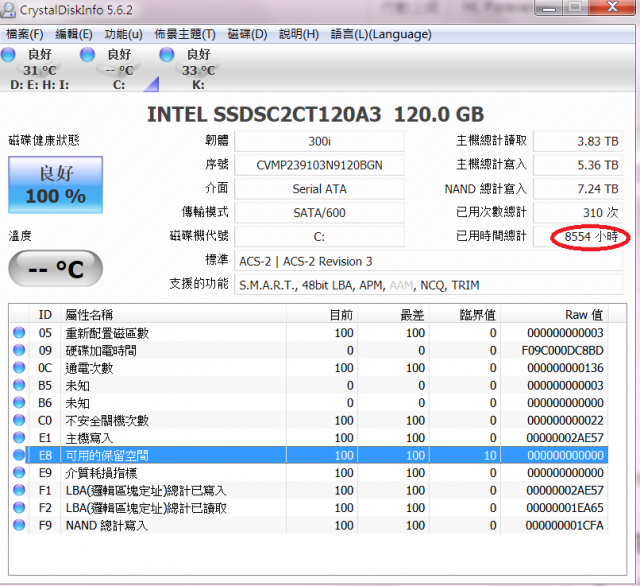Click the power on hours 8554 小時

click(x=578, y=236)
